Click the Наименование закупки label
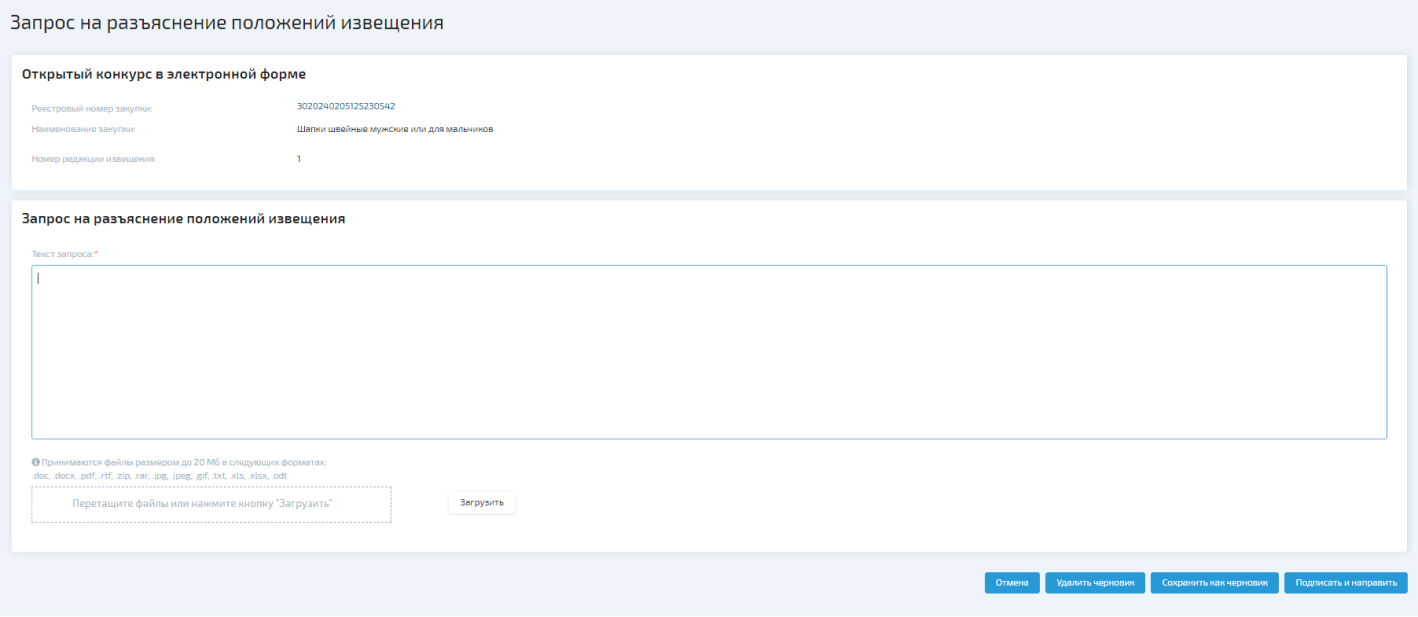Image resolution: width=1418 pixels, height=617 pixels. pyautogui.click(x=83, y=129)
